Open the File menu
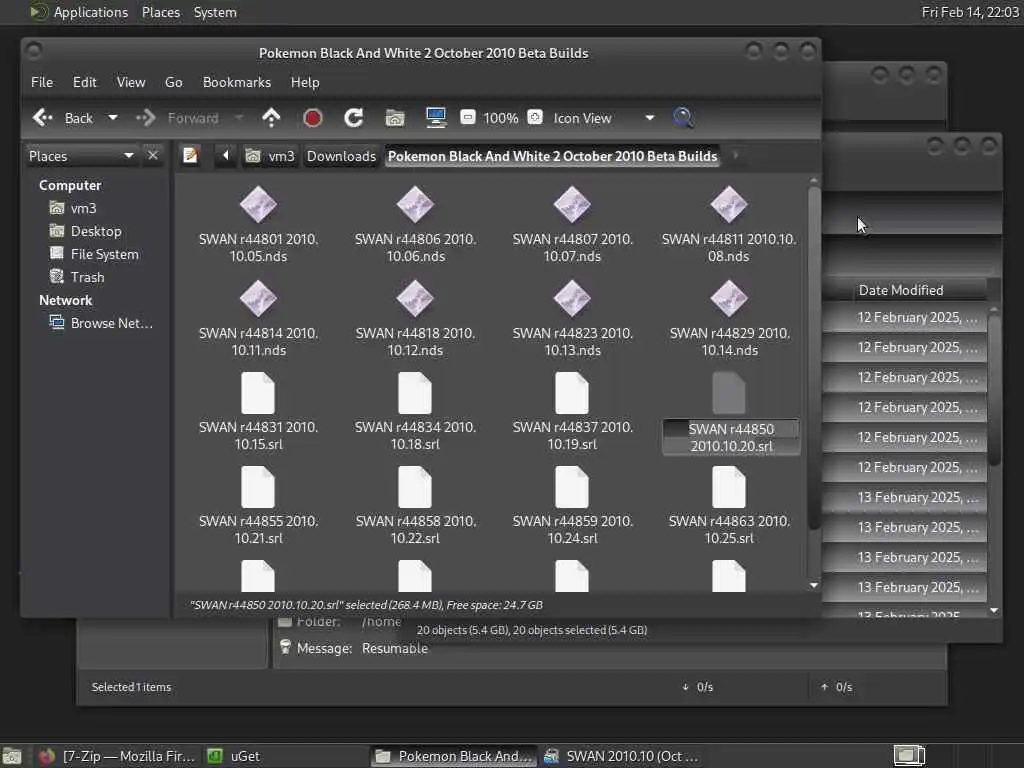The height and width of the screenshot is (768, 1024). 42,82
